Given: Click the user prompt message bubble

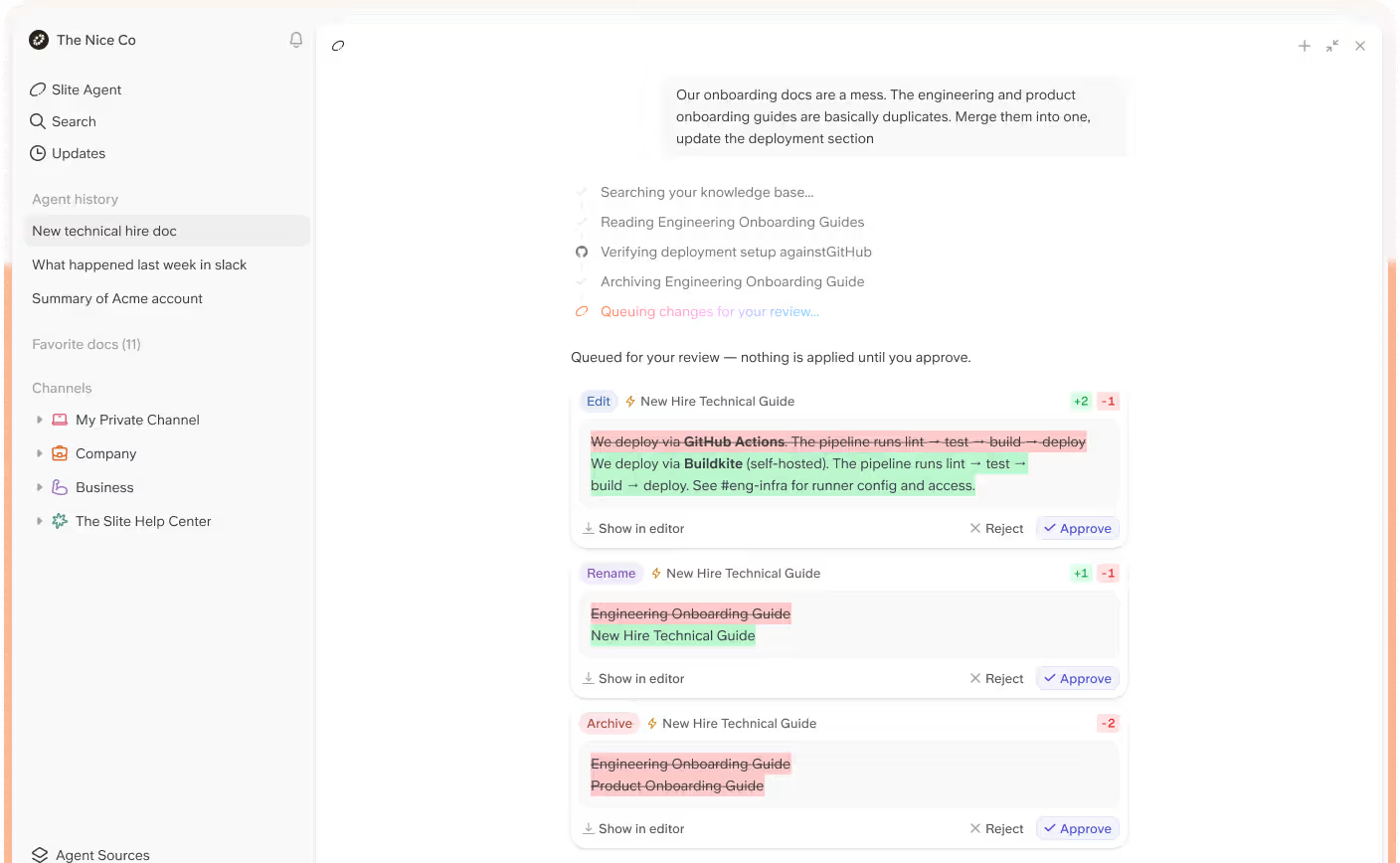Looking at the screenshot, I should coord(894,116).
